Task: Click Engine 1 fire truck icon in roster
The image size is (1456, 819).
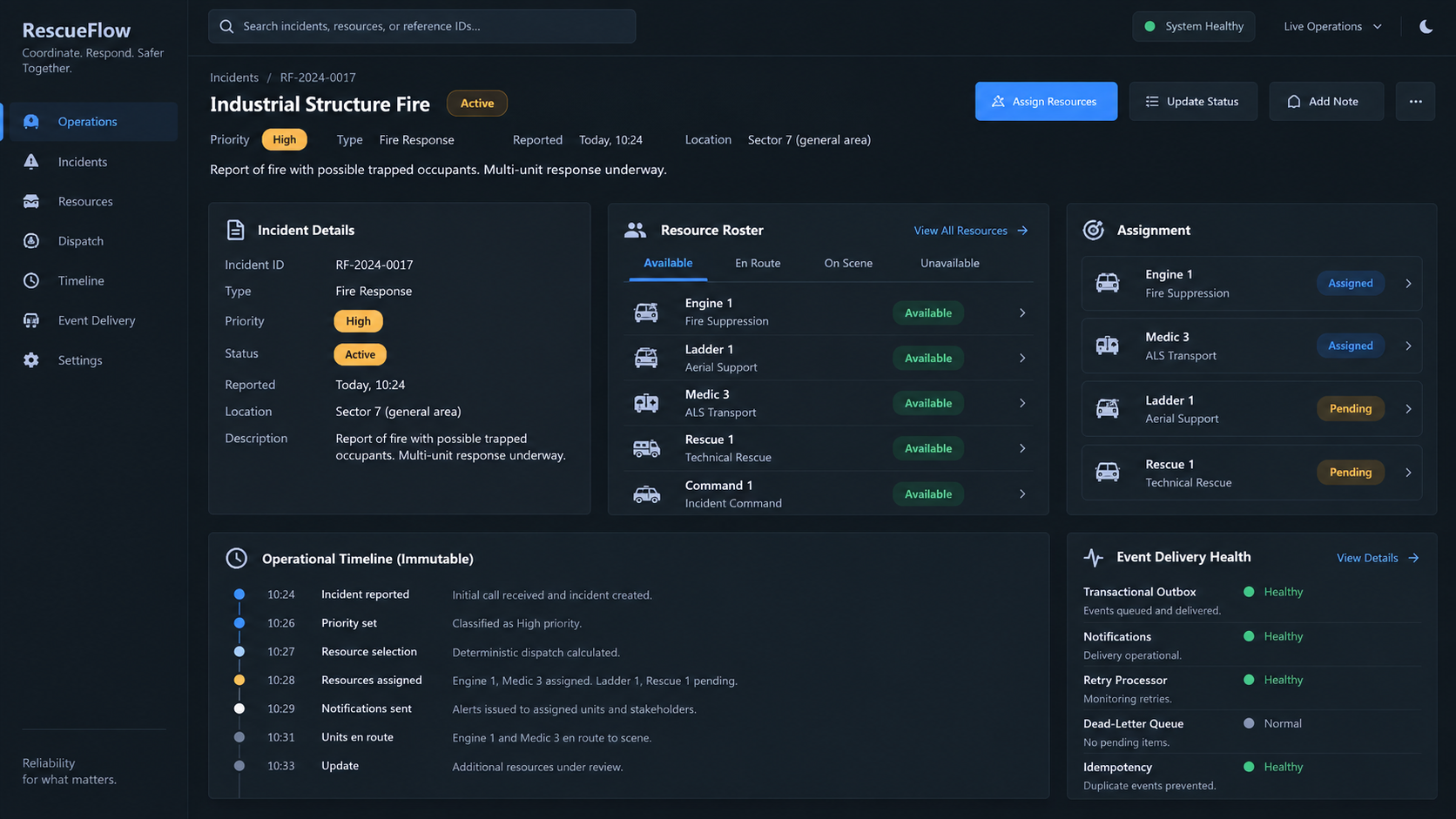Action: (646, 312)
